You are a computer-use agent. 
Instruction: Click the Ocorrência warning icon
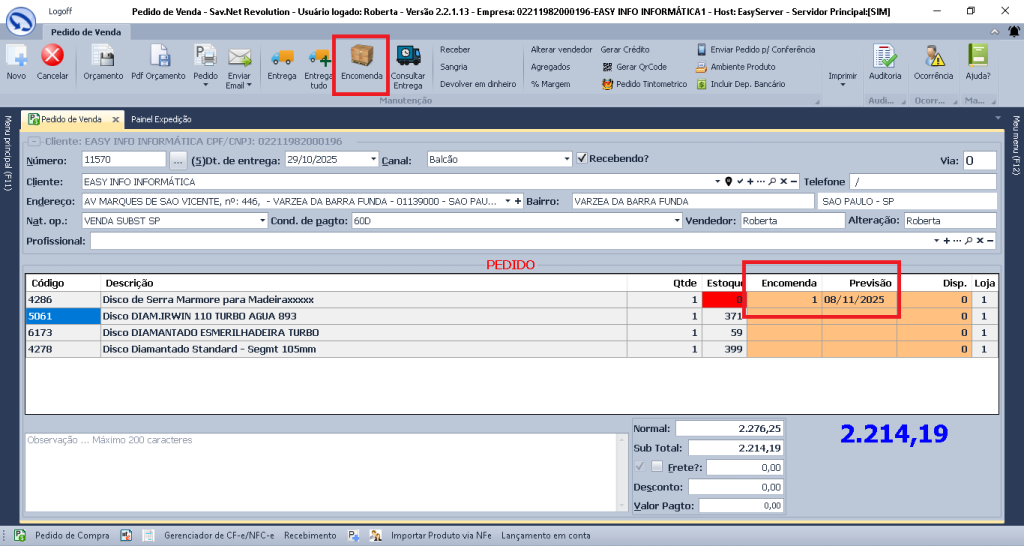click(x=933, y=57)
